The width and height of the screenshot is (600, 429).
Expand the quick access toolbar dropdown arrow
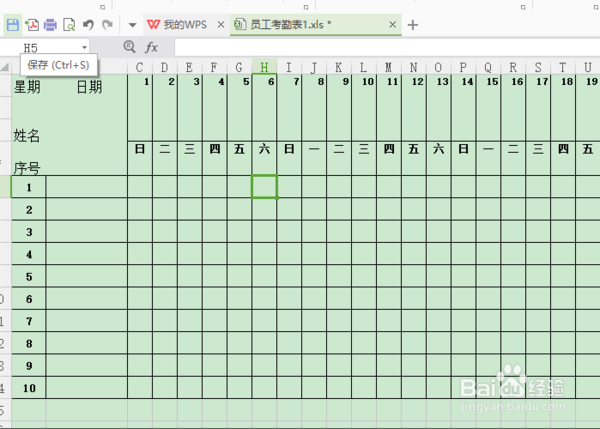(132, 25)
